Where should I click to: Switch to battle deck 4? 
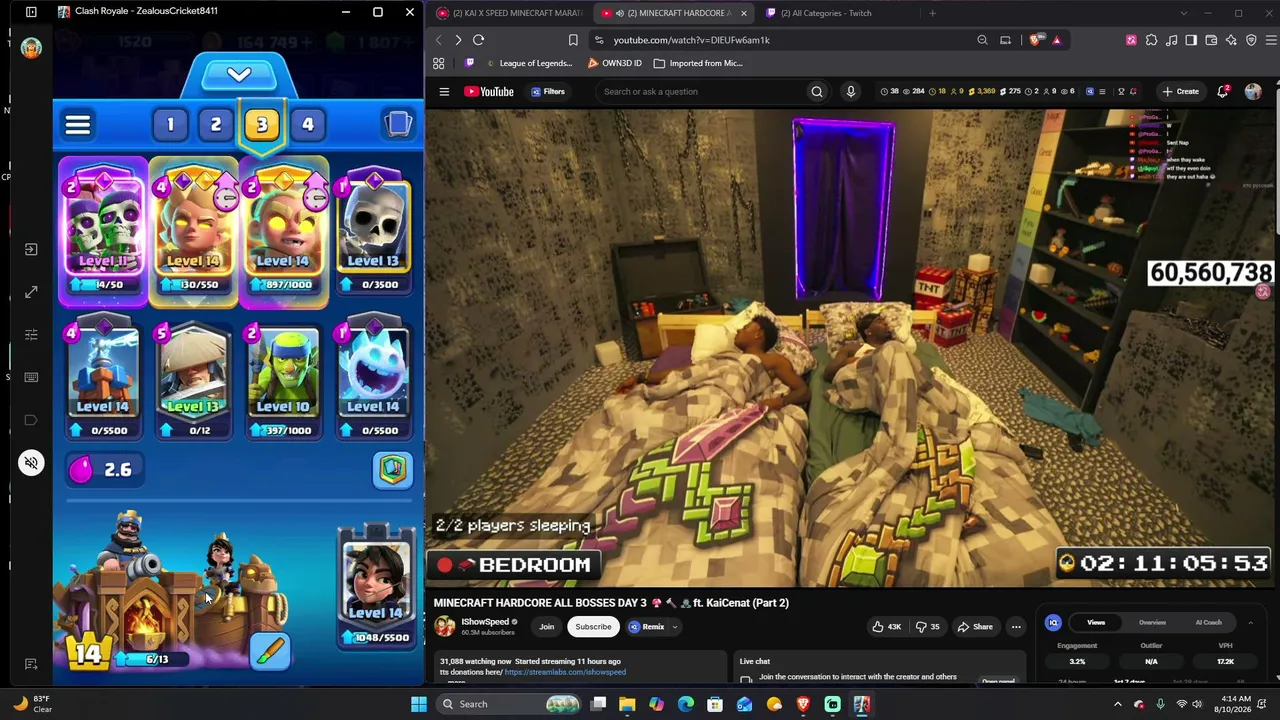point(308,124)
